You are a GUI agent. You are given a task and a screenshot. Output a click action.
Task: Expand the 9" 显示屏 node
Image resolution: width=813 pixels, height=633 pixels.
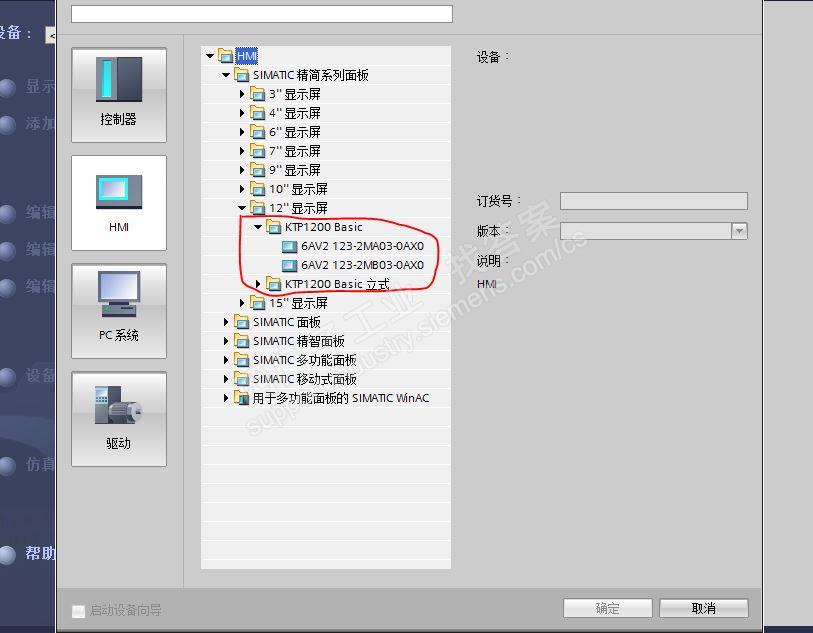[x=242, y=170]
